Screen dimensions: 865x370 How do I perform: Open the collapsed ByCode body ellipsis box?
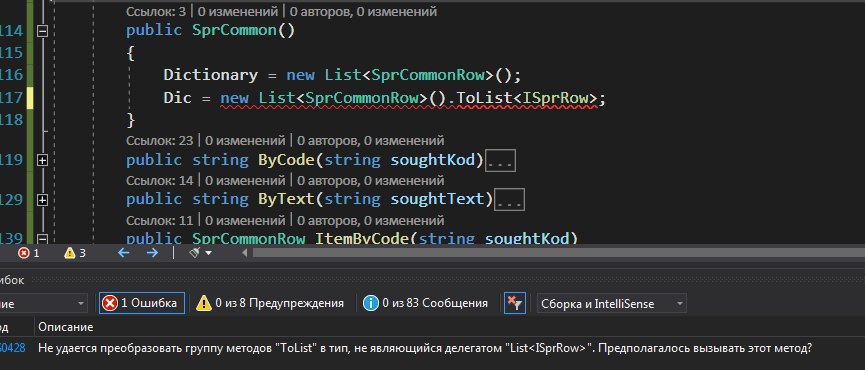pyautogui.click(x=500, y=160)
